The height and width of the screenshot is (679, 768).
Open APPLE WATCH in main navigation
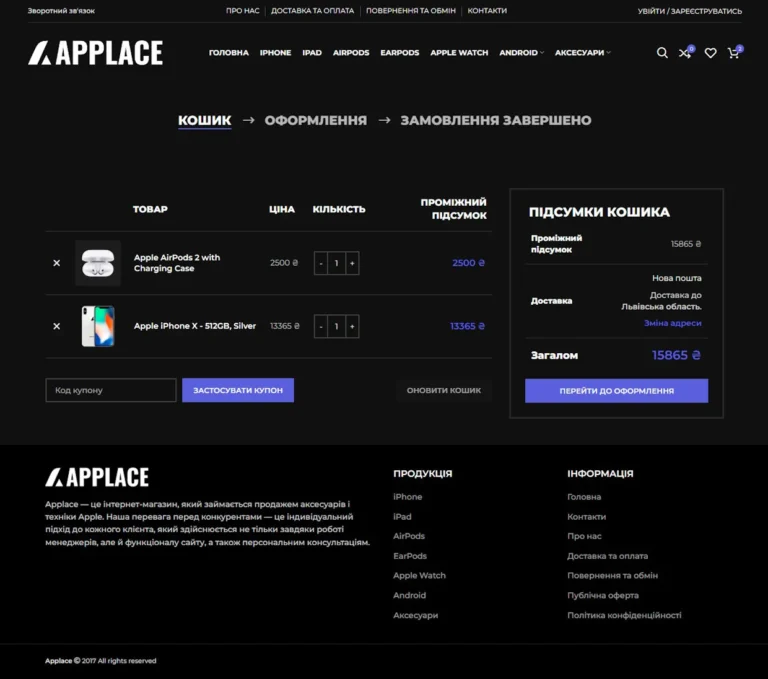click(x=459, y=52)
